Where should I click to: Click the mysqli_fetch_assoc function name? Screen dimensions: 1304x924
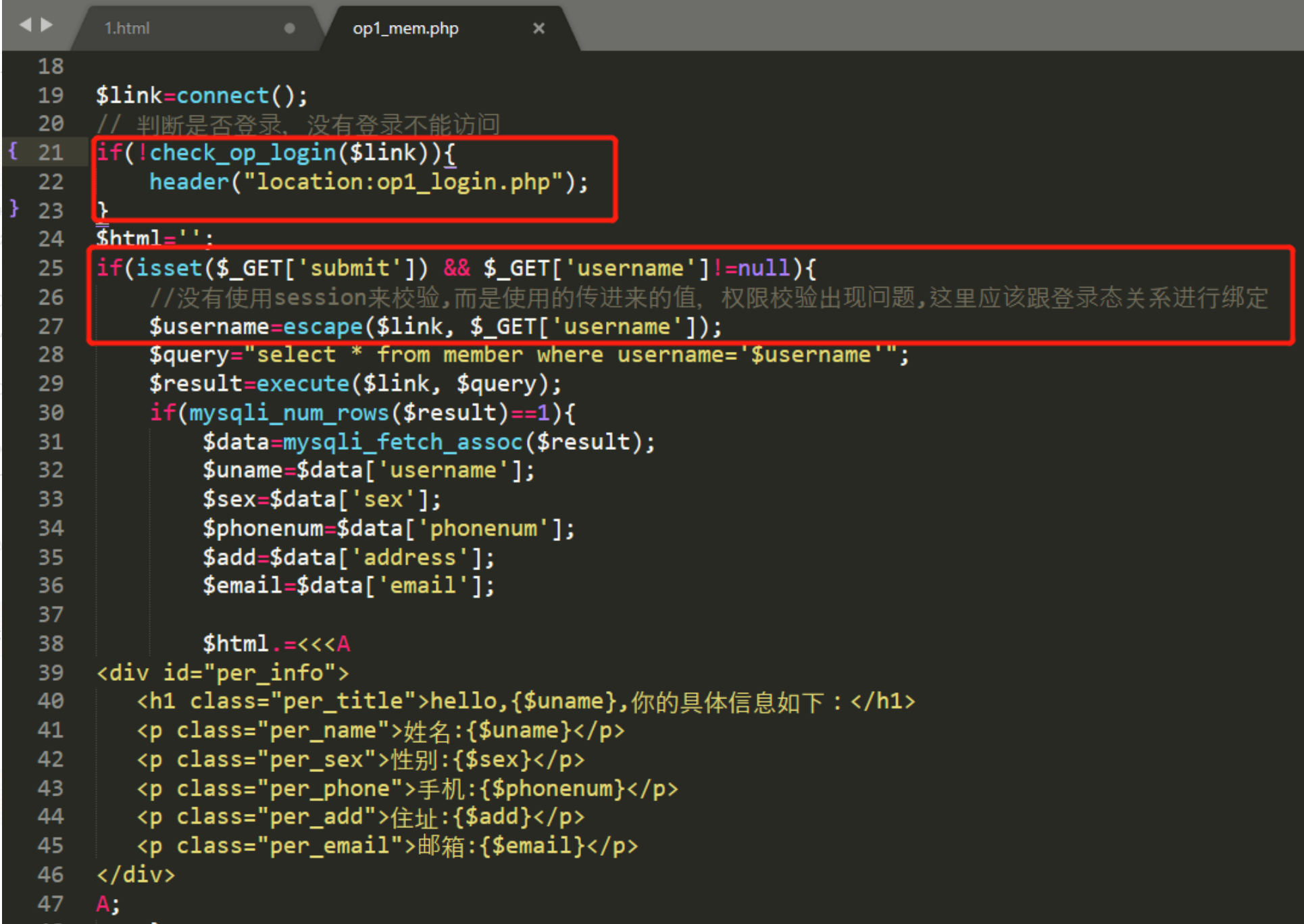tap(402, 442)
